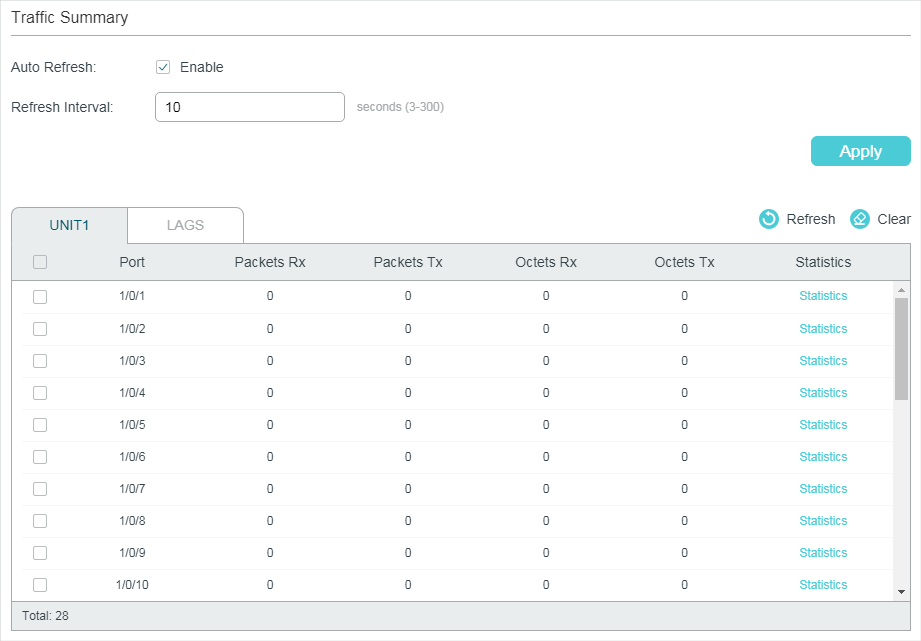Screen dimensions: 921x641
Task: Click the Octets Tx column header
Action: tap(684, 262)
